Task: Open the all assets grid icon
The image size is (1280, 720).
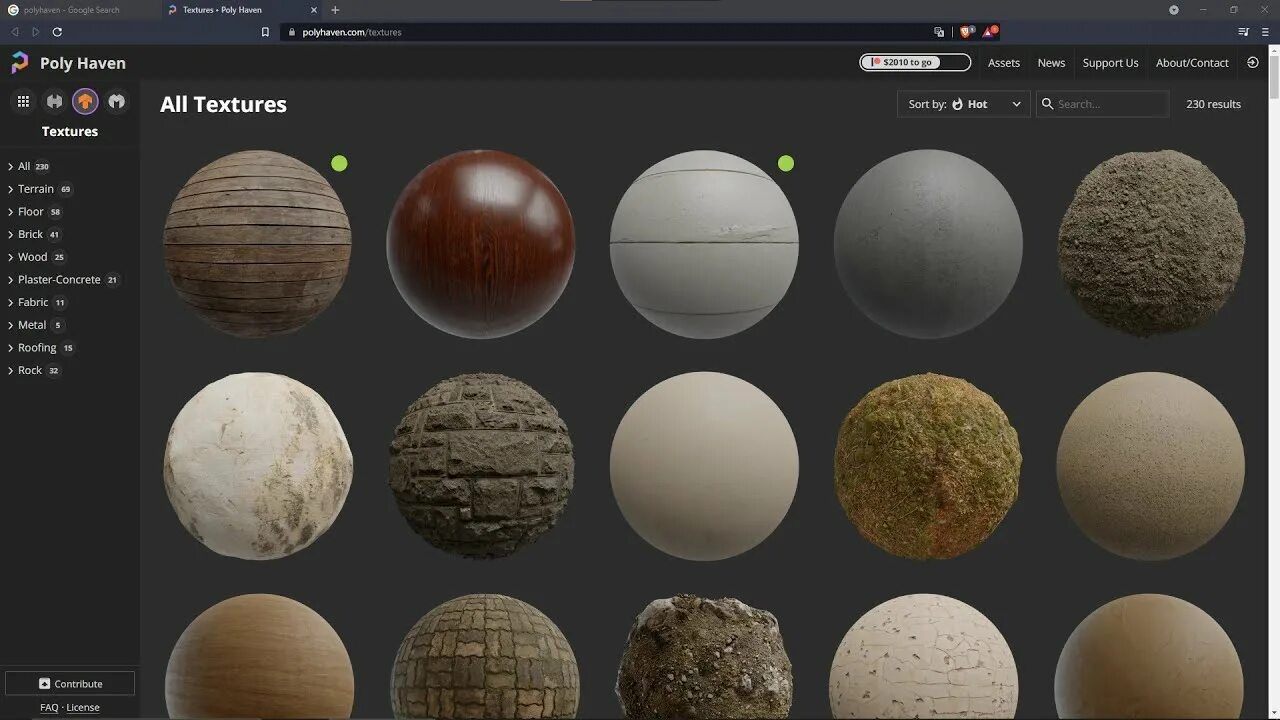Action: click(x=23, y=101)
